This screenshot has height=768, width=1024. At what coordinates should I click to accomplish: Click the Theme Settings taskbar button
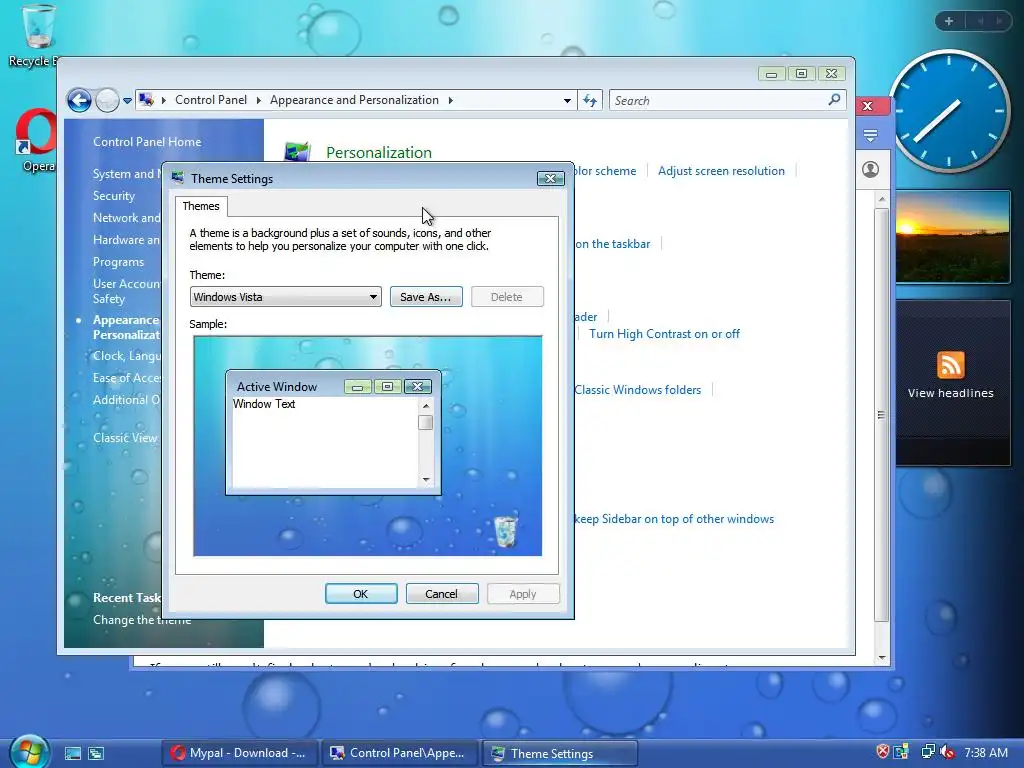559,753
